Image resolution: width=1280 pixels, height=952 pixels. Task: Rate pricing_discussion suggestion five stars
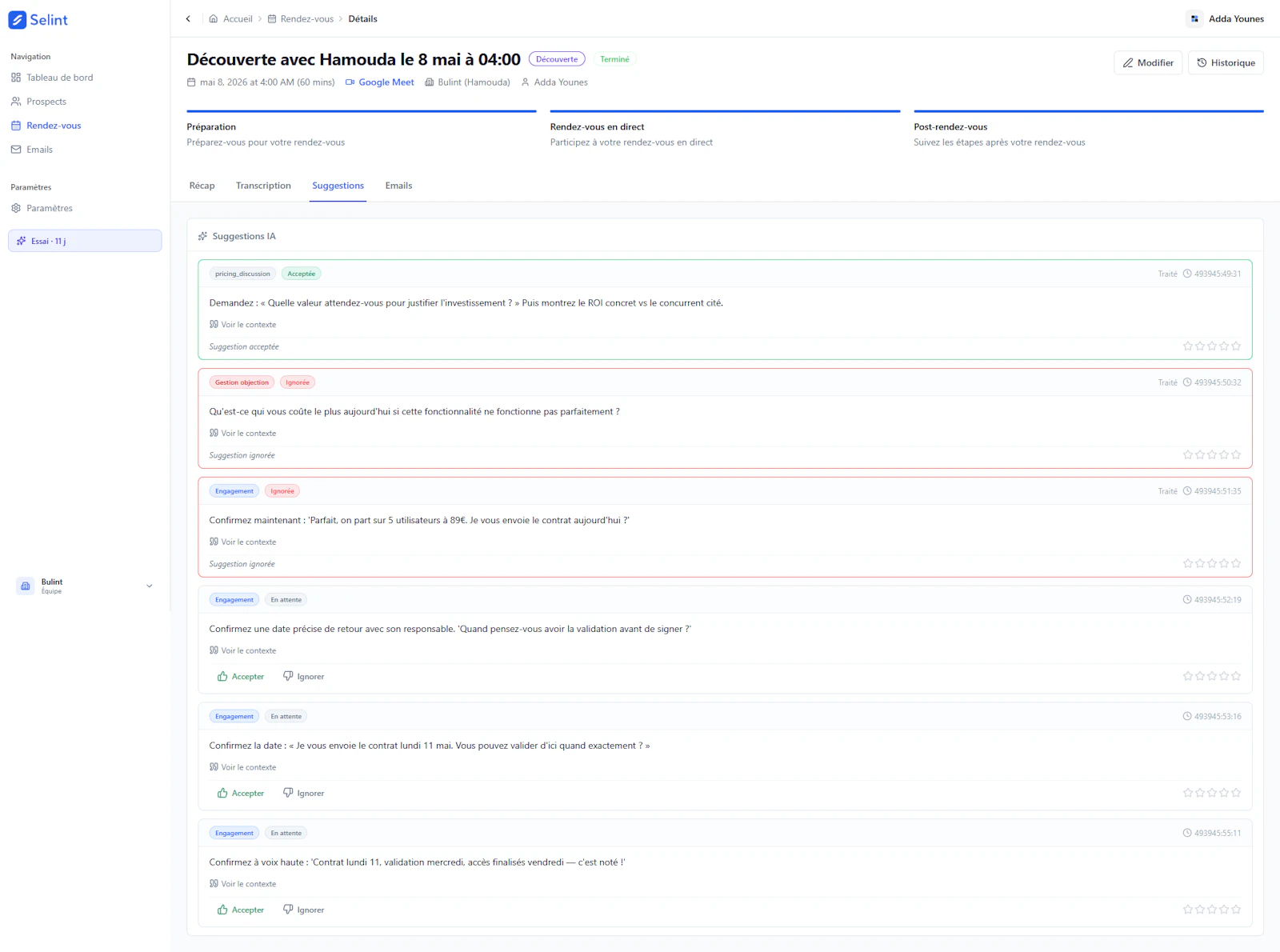click(1236, 346)
